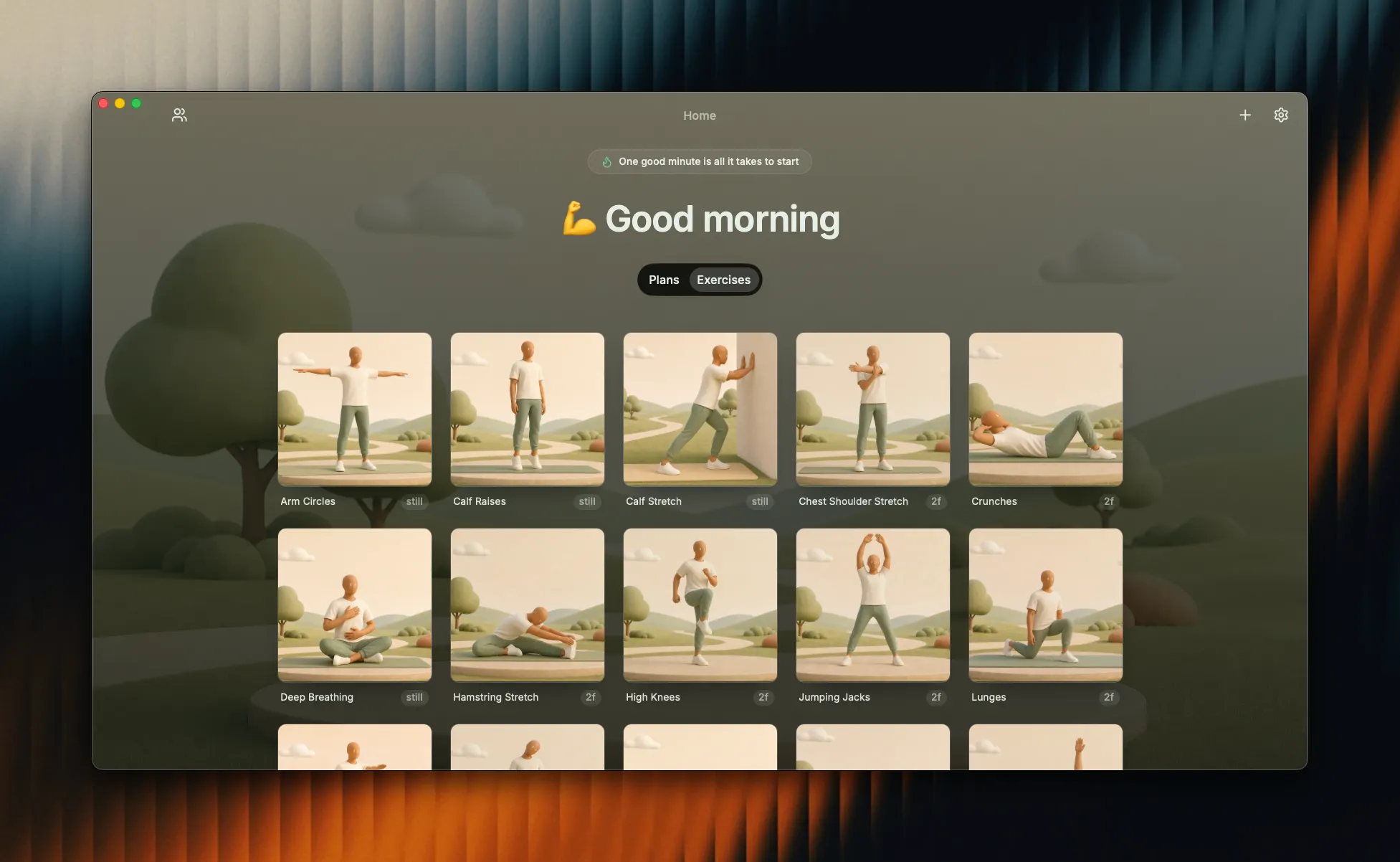Click the "2f" badge beside Chest Shoulder Stretch
The height and width of the screenshot is (862, 1400).
click(936, 501)
